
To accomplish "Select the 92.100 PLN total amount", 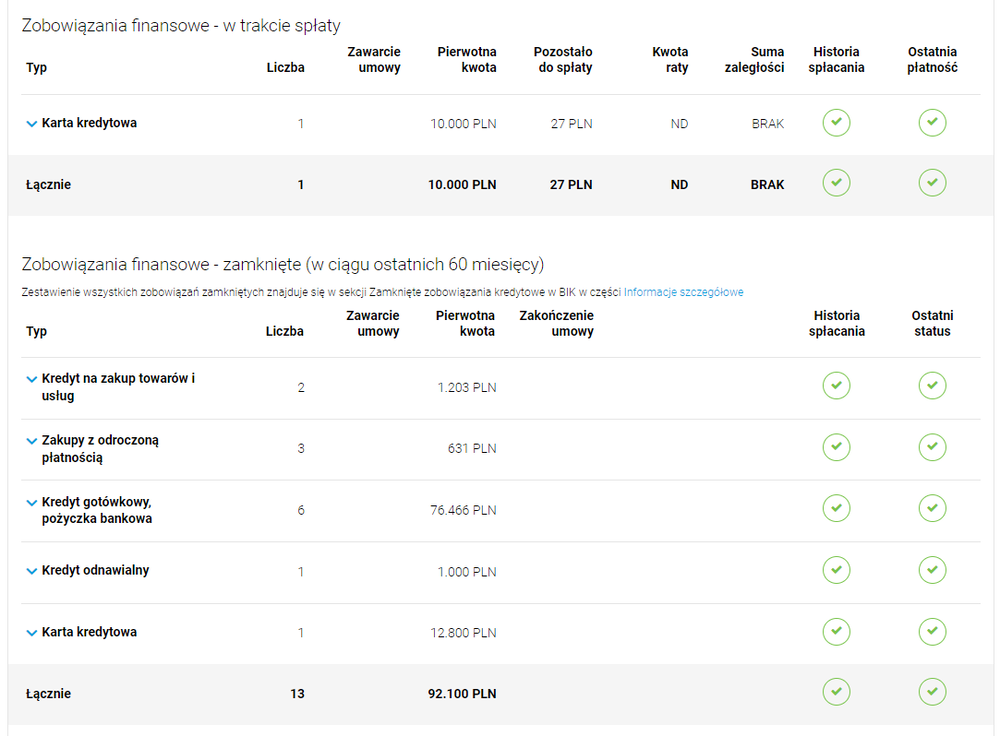I will pyautogui.click(x=462, y=693).
